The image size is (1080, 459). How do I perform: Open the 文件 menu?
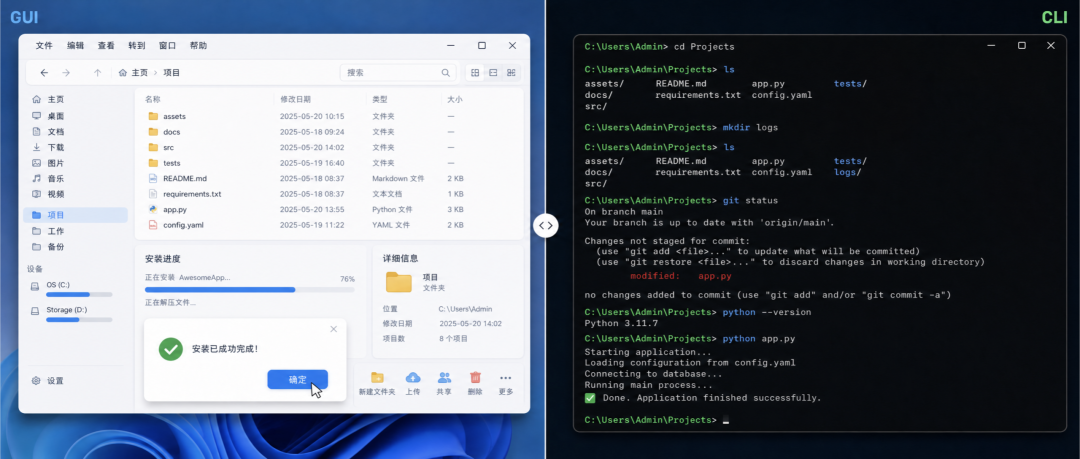pyautogui.click(x=44, y=45)
